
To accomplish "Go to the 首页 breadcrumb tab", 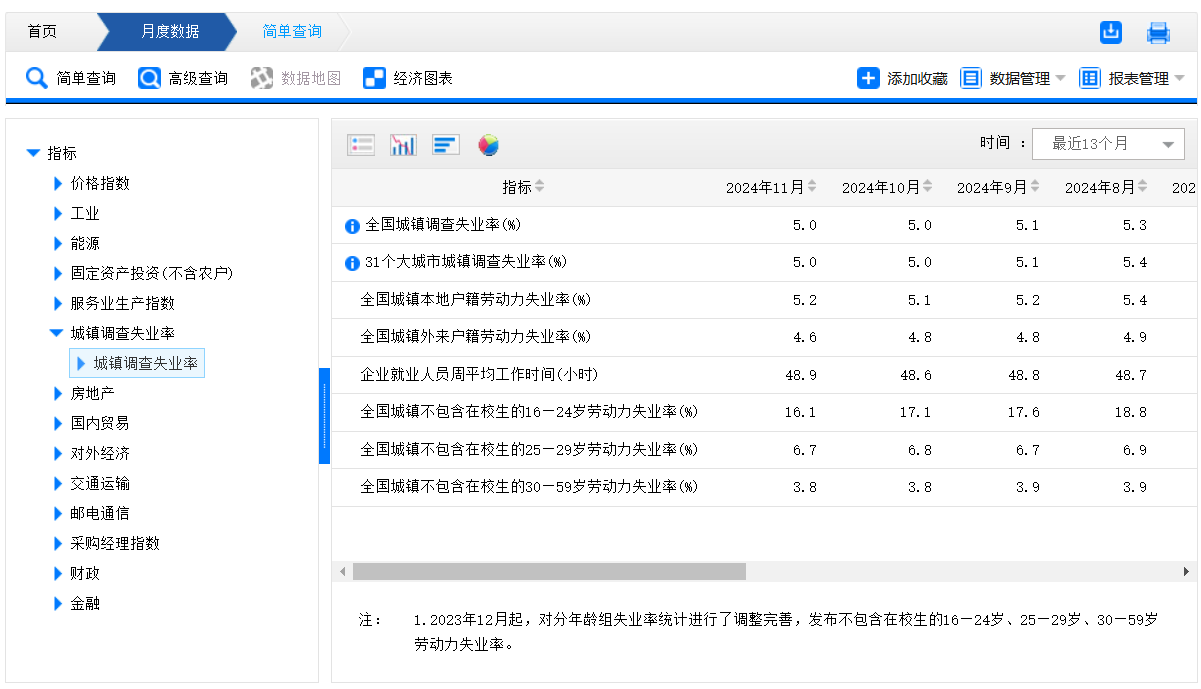I will pyautogui.click(x=42, y=32).
